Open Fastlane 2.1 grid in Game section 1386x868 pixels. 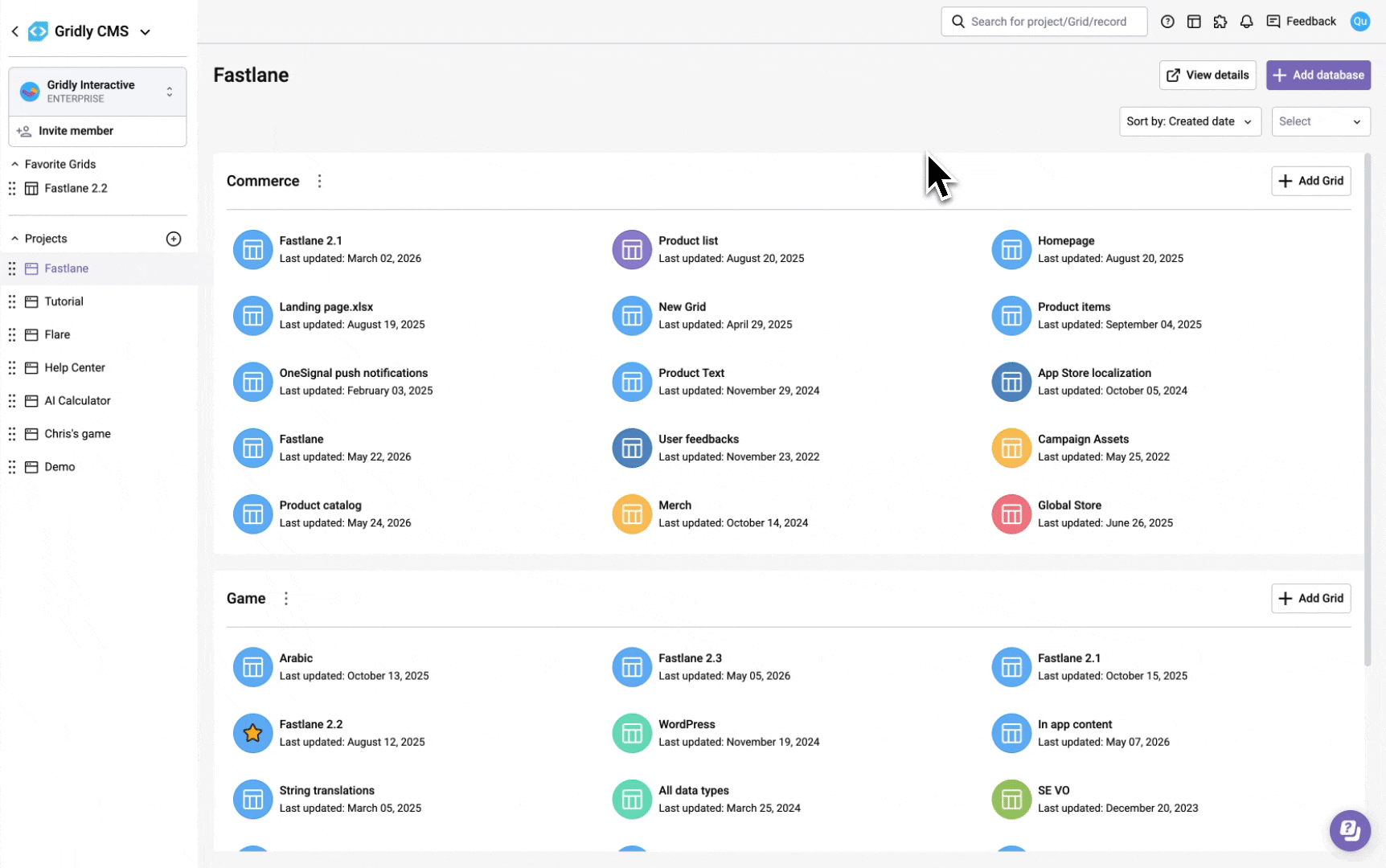(x=1069, y=658)
